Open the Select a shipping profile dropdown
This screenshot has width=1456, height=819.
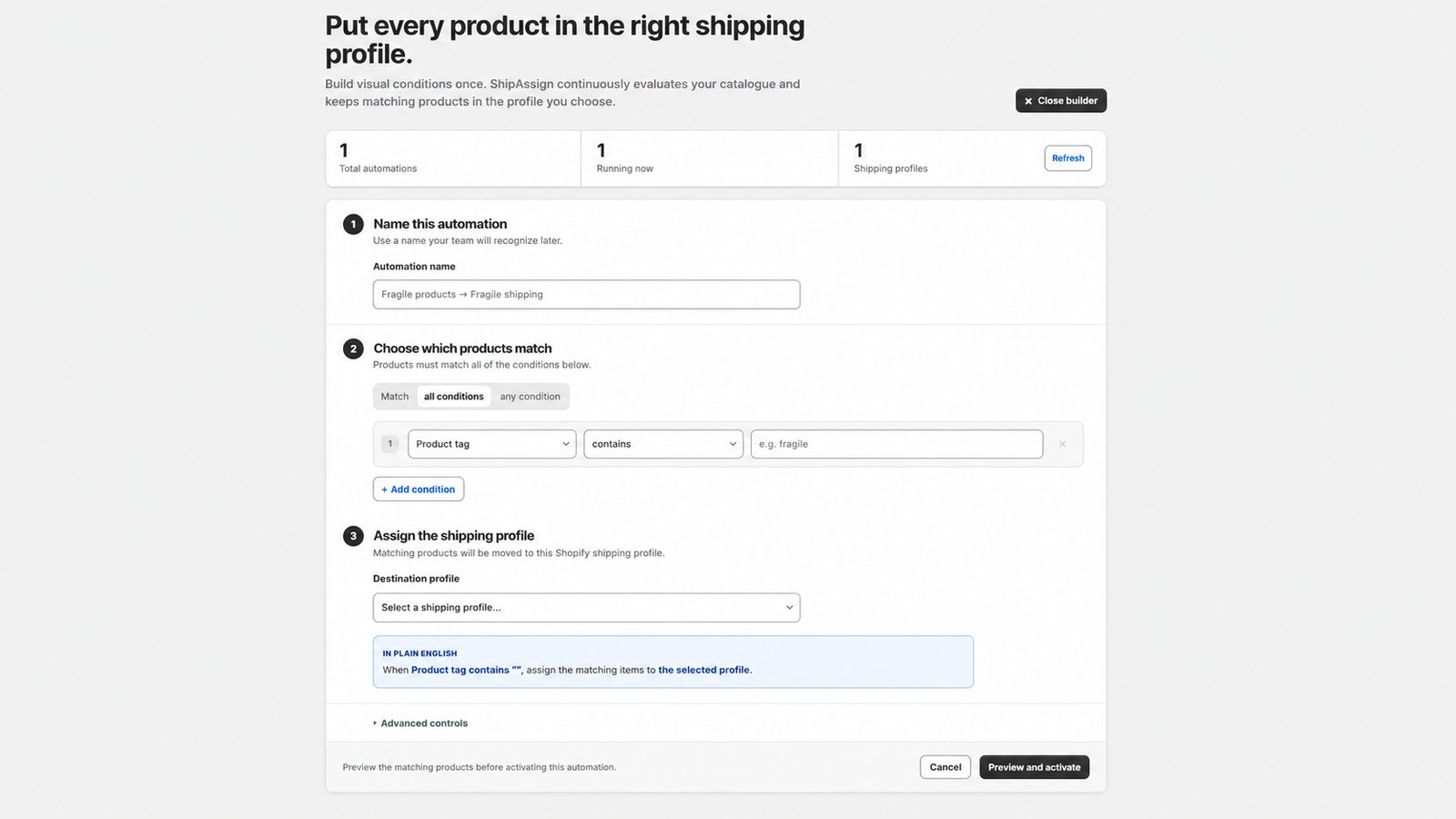pos(586,608)
